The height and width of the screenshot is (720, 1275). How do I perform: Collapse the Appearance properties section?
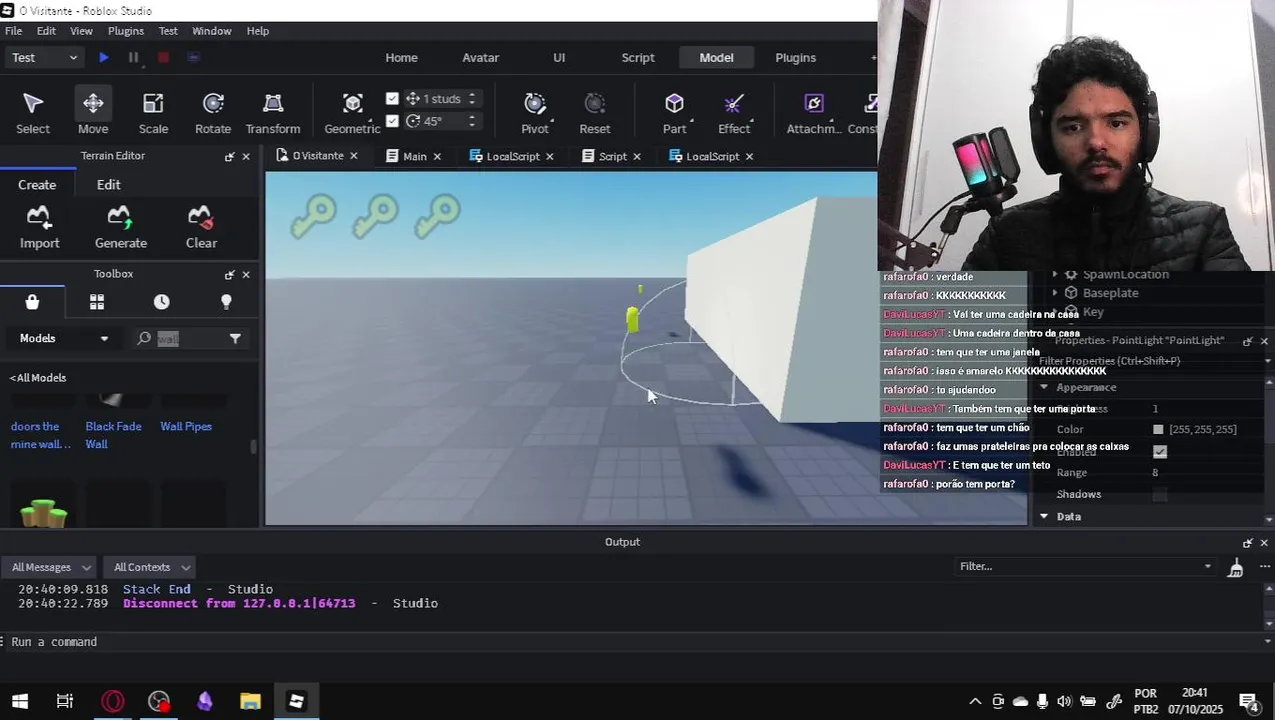[1044, 387]
